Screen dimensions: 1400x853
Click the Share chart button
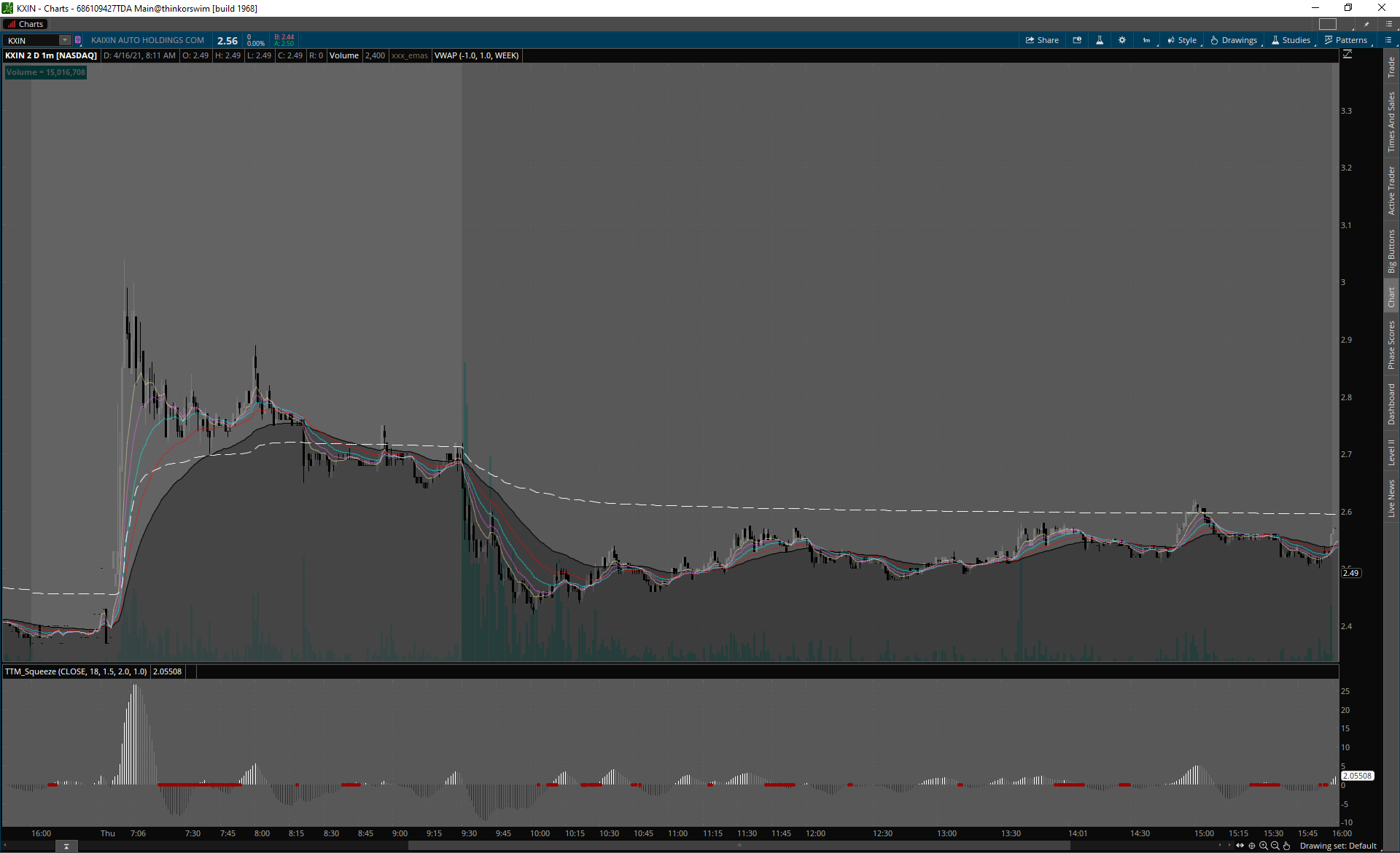click(x=1042, y=40)
